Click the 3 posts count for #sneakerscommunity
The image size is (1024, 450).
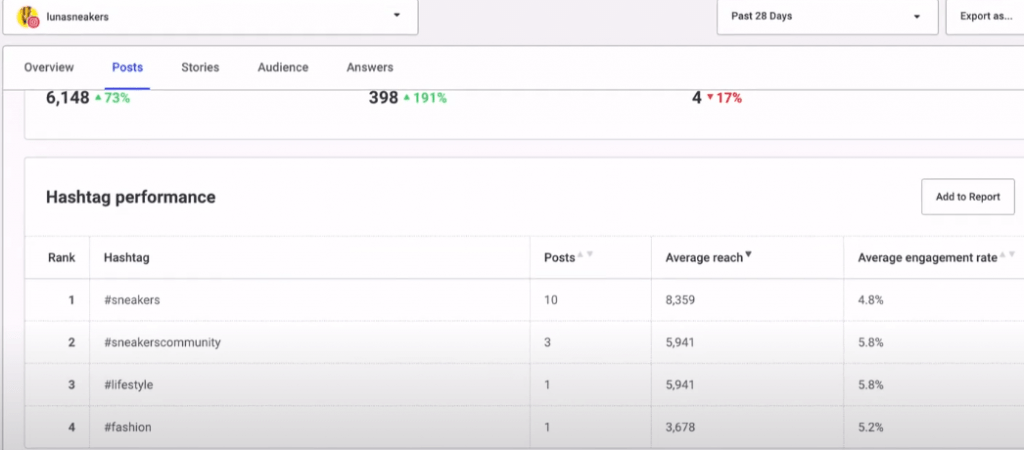pos(547,342)
